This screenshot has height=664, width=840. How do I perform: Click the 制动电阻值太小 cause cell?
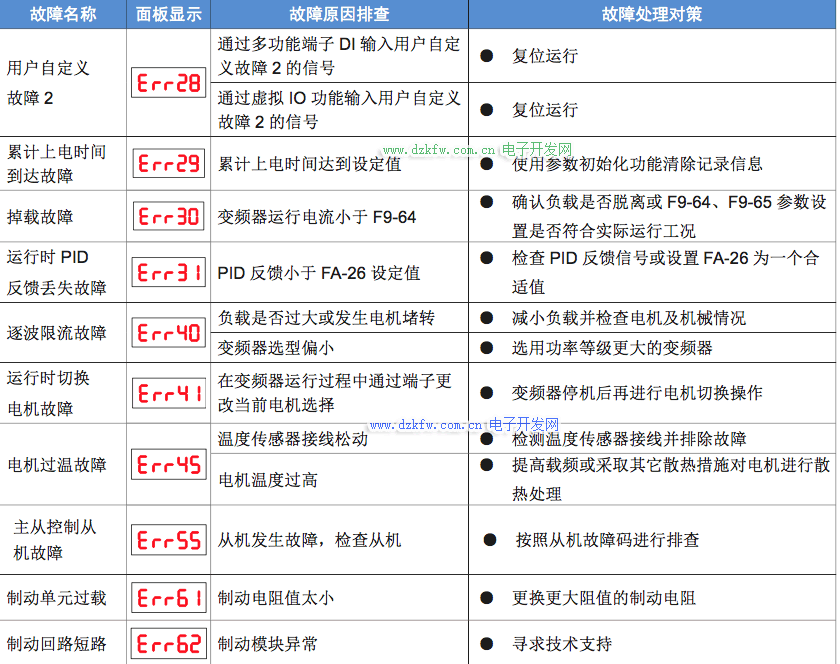[x=276, y=598]
